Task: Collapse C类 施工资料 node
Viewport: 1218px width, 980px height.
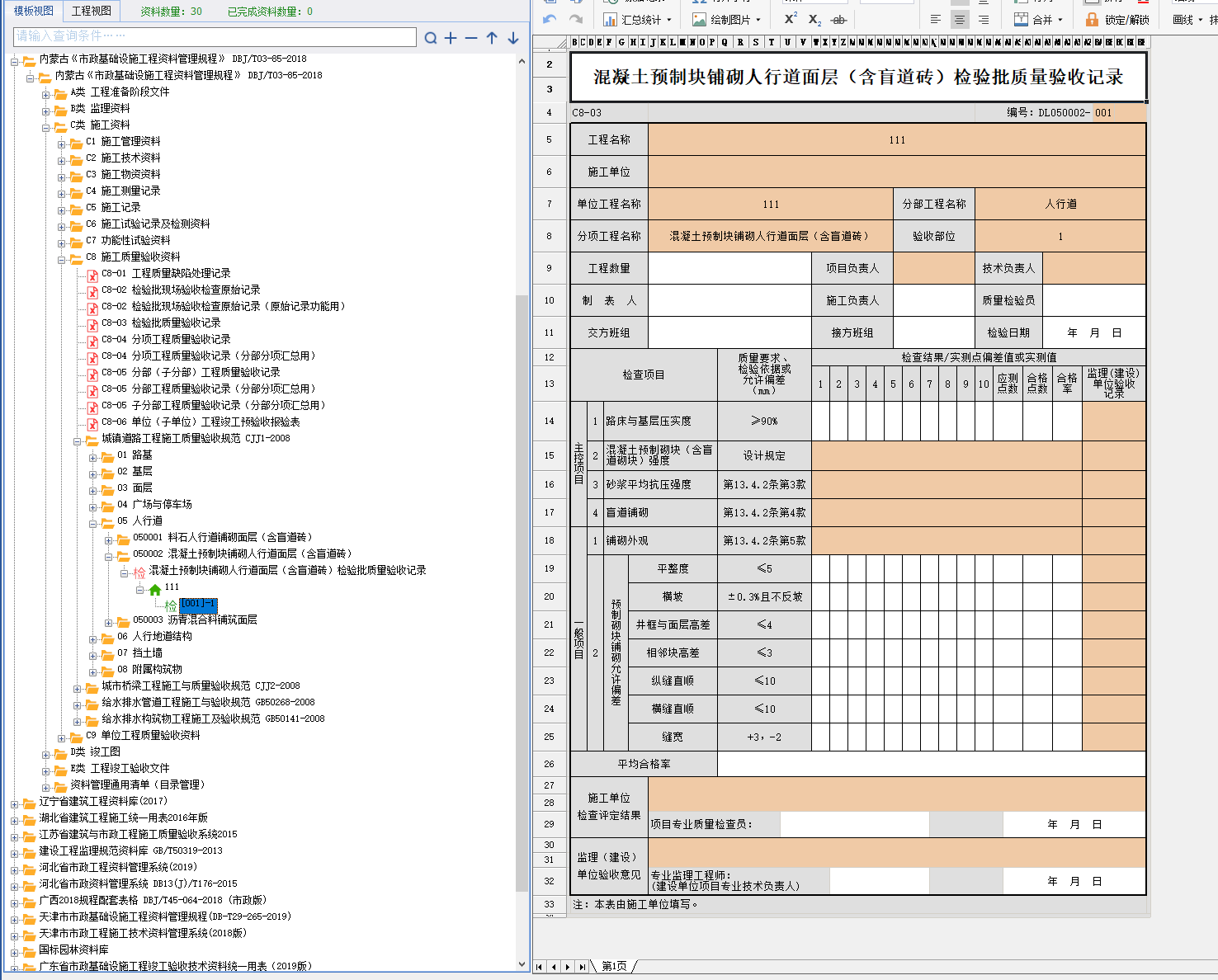Action: click(46, 127)
